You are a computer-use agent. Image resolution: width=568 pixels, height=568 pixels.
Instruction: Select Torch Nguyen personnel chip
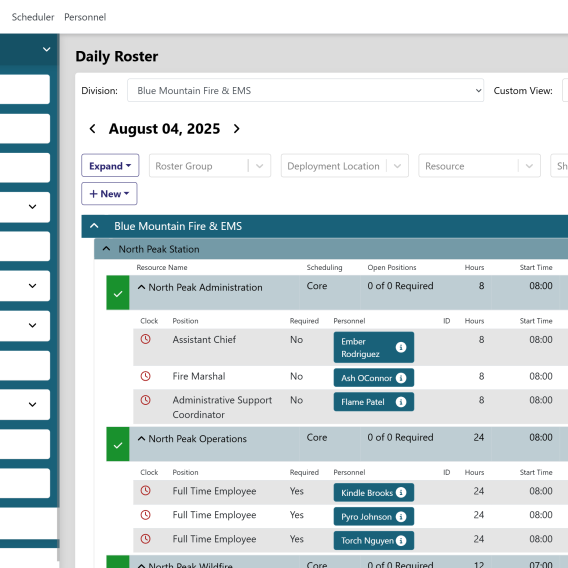[x=373, y=540]
